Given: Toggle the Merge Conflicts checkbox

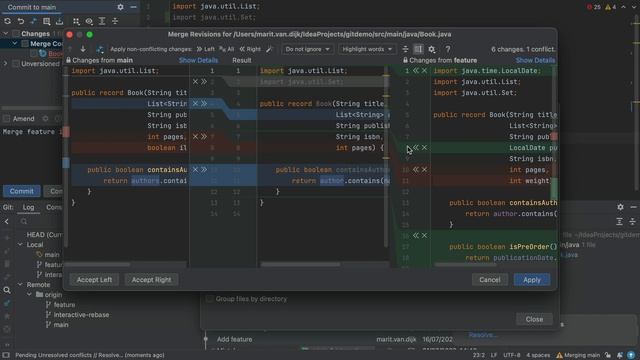Looking at the screenshot, I should 25,43.
